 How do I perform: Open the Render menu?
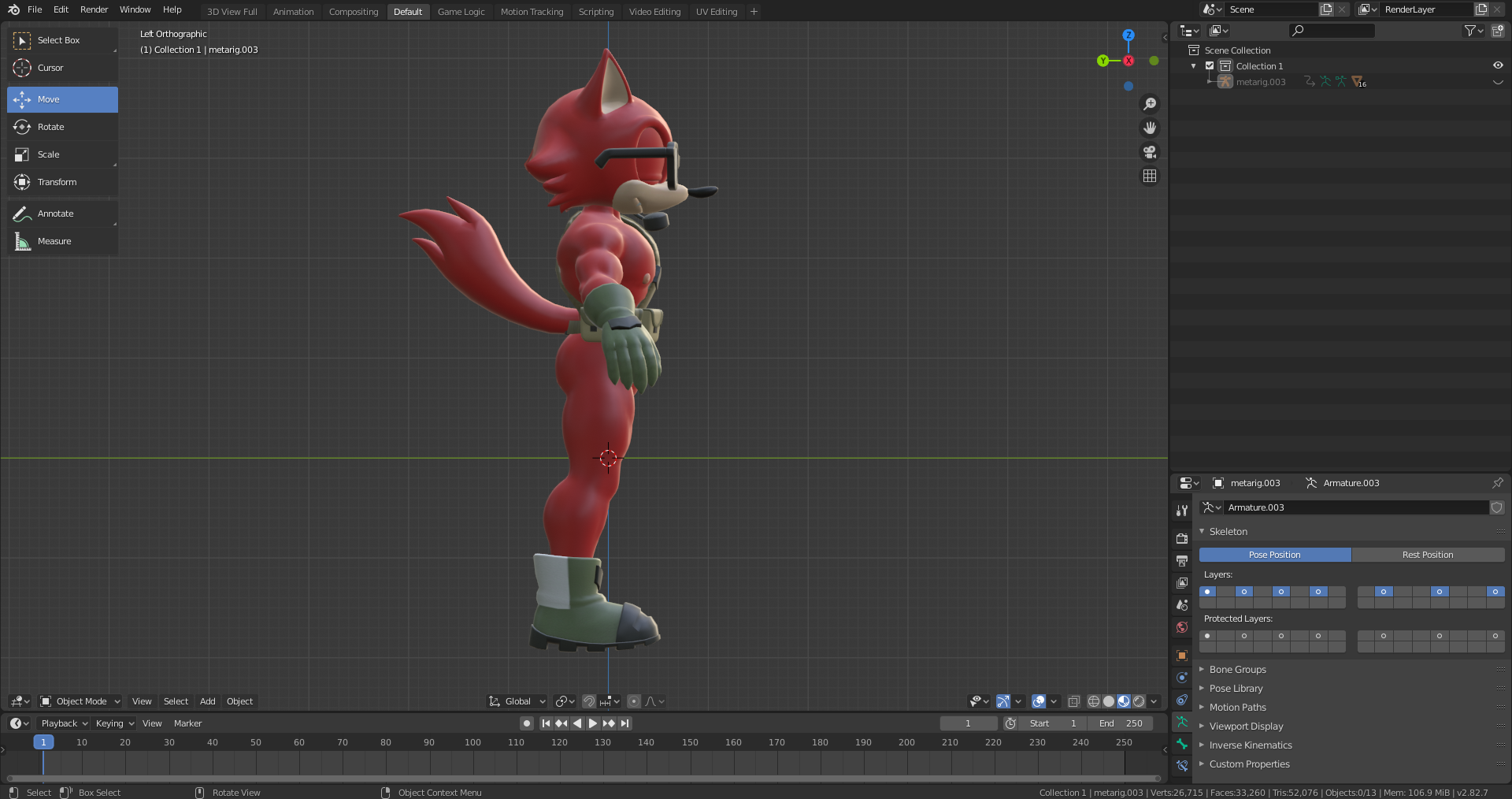(x=94, y=9)
